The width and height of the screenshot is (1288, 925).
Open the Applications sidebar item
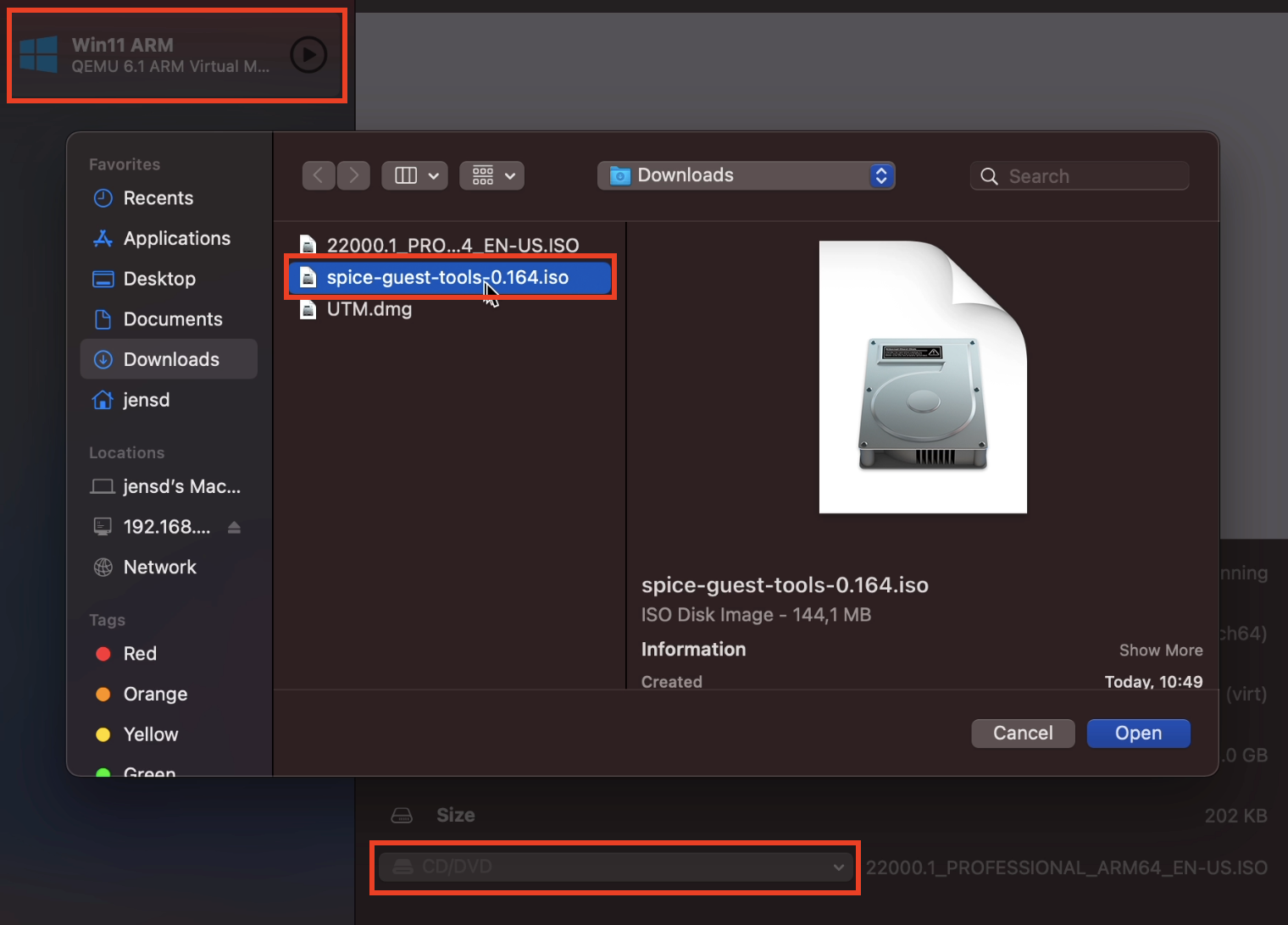pyautogui.click(x=176, y=238)
